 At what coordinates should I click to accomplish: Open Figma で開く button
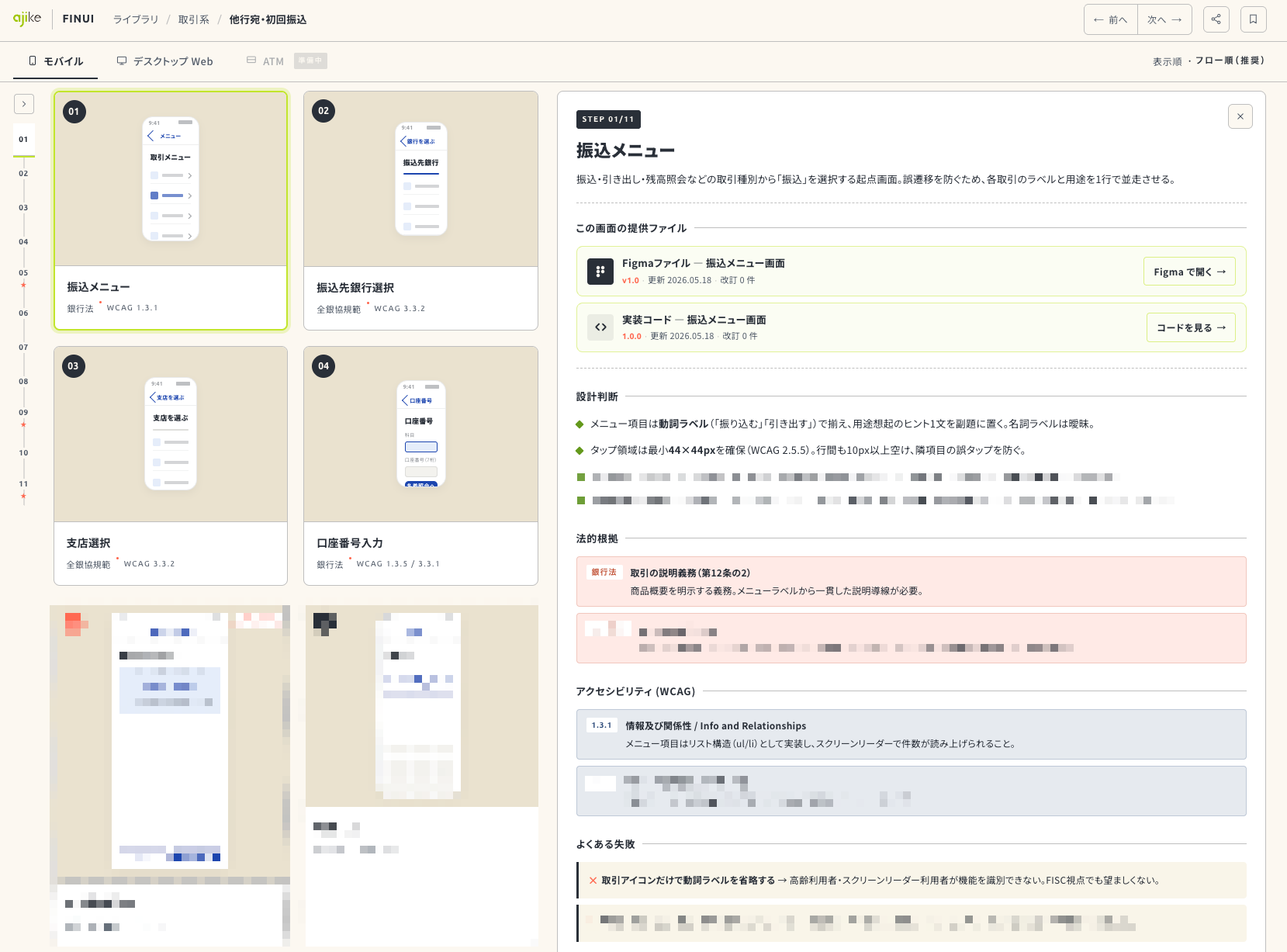(1189, 272)
